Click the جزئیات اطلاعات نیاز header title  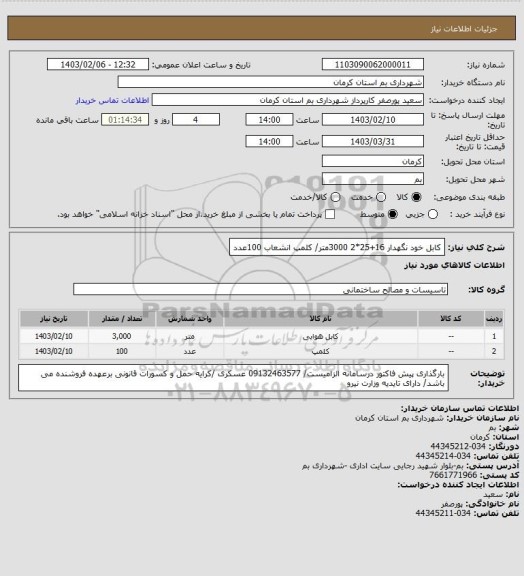pyautogui.click(x=464, y=29)
